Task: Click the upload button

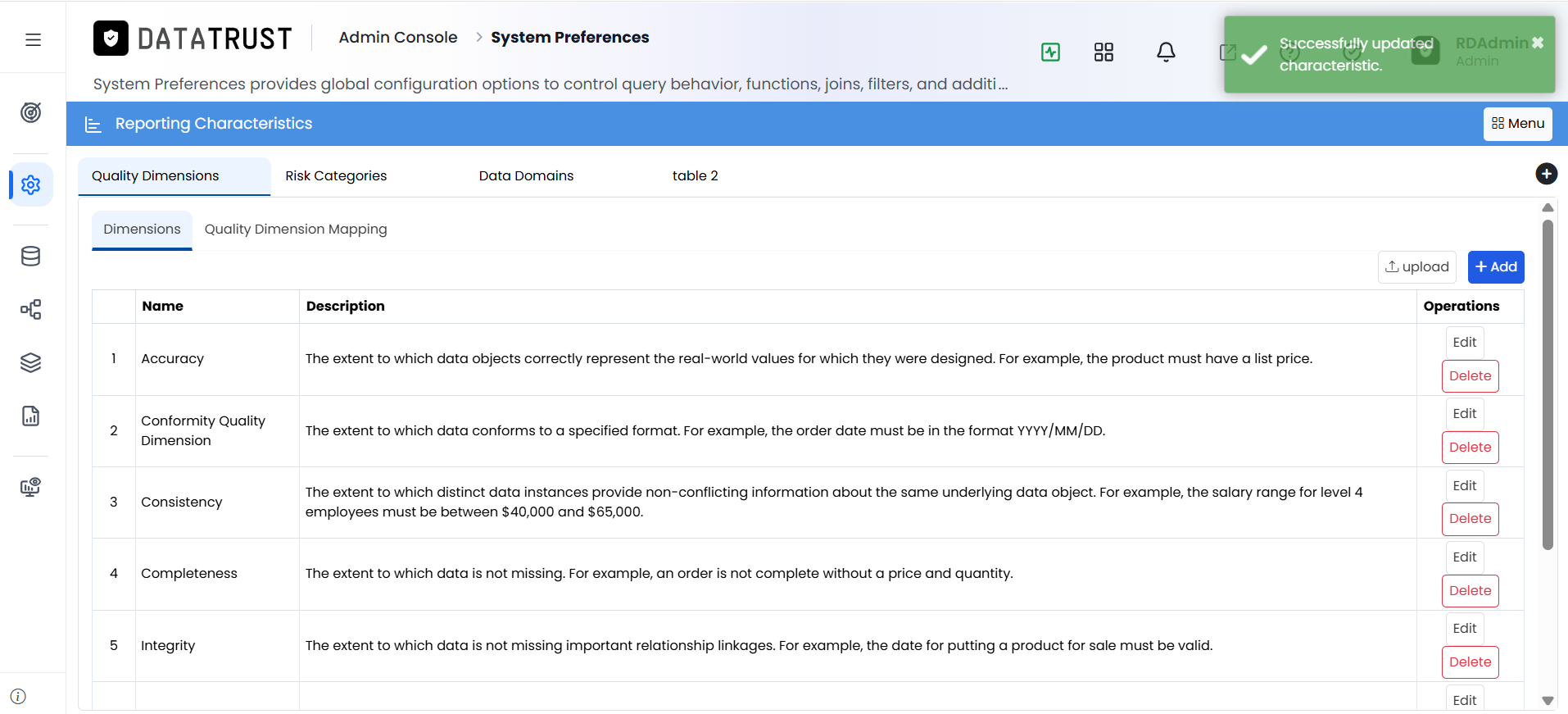Action: pos(1417,267)
